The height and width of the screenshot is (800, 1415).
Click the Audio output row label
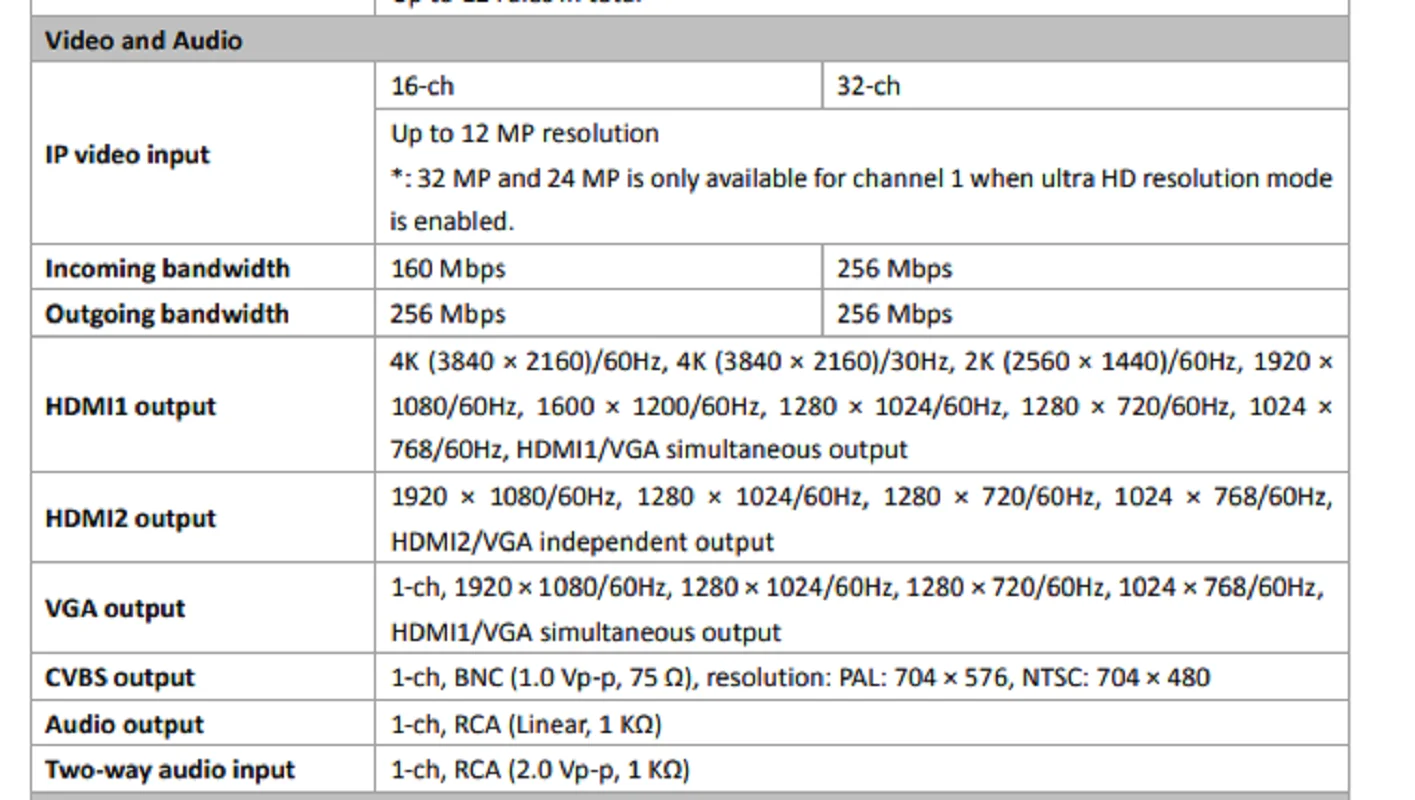click(x=124, y=725)
